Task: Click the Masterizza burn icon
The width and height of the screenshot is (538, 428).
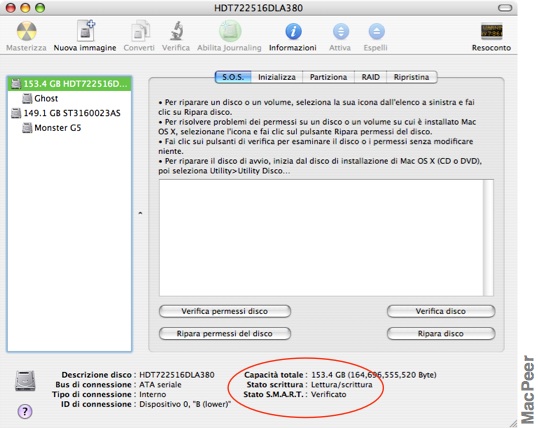Action: (26, 32)
